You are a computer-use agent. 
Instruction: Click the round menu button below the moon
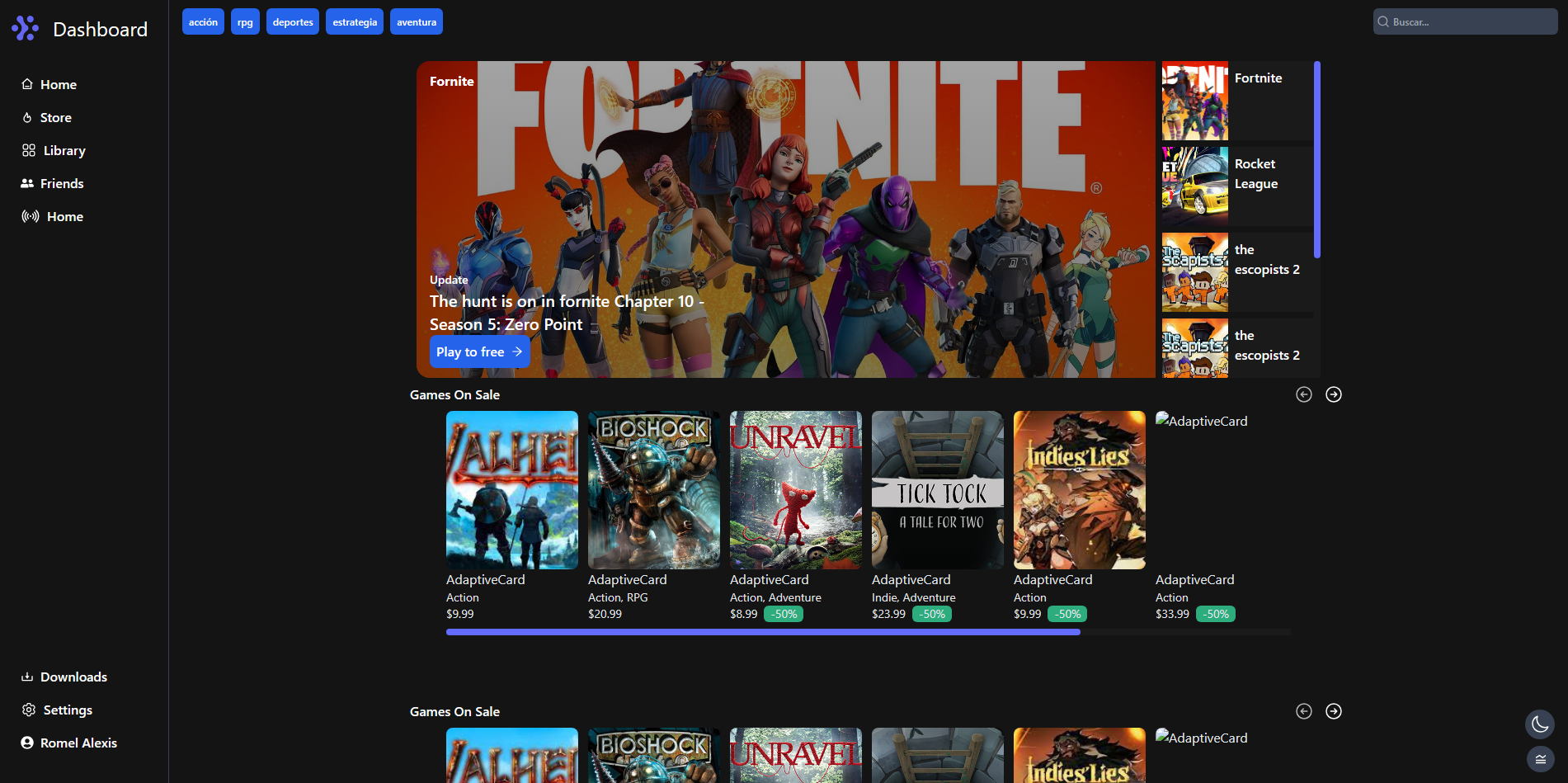coord(1540,759)
